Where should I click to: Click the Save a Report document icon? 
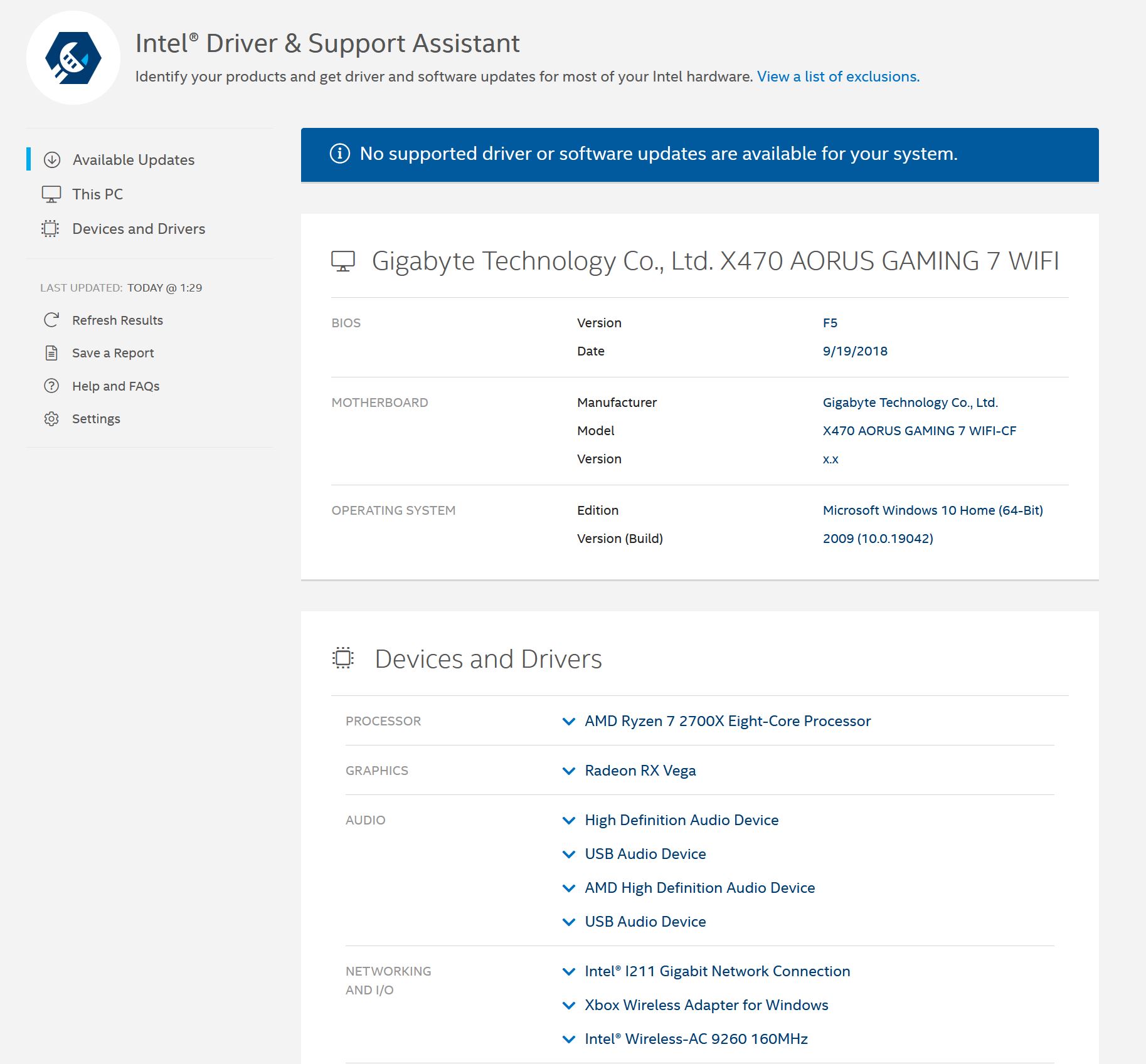[51, 353]
